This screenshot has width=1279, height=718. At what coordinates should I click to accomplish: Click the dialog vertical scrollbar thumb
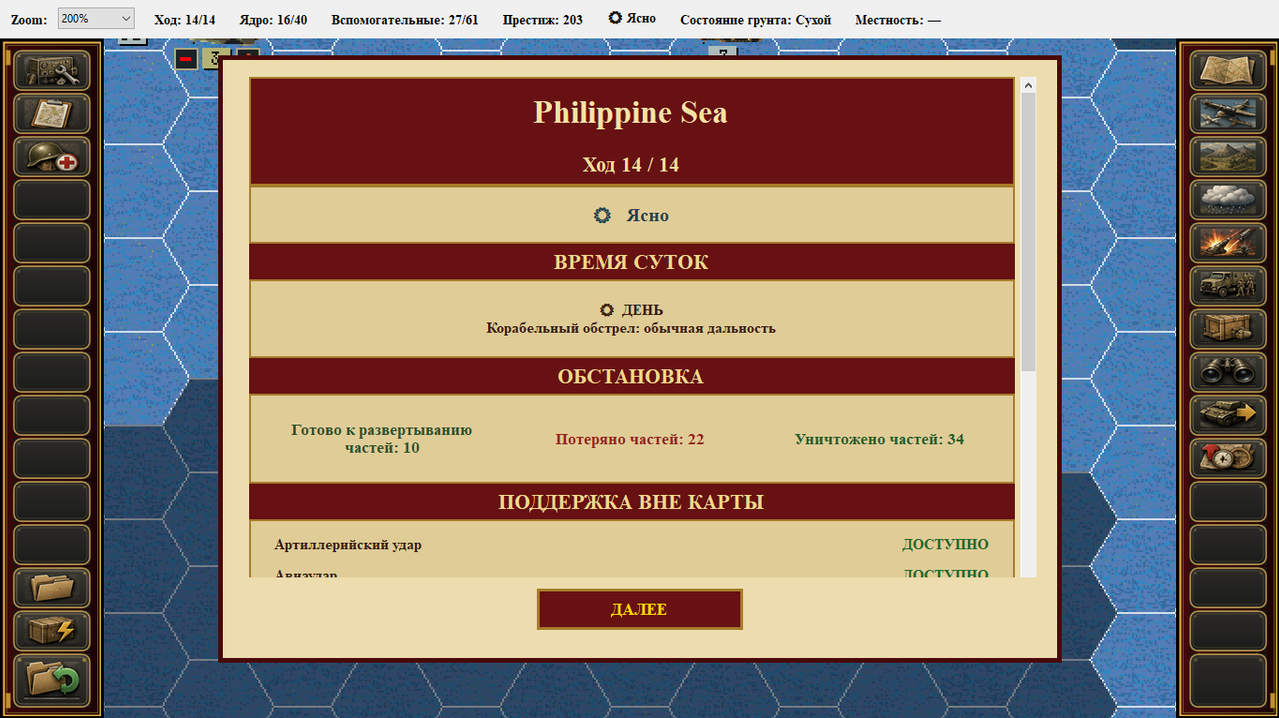pos(1028,232)
